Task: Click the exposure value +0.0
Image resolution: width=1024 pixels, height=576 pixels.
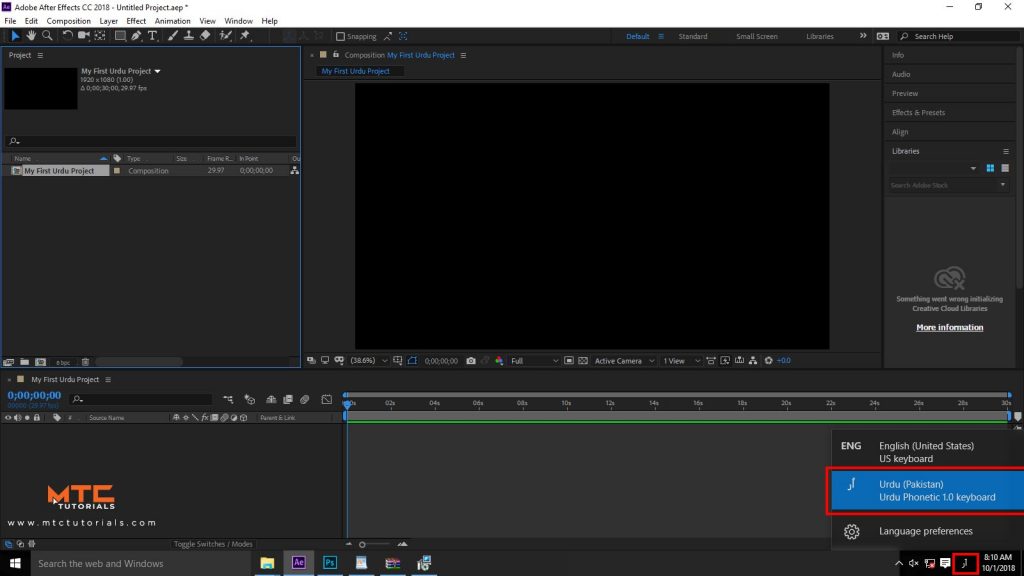Action: 784,360
